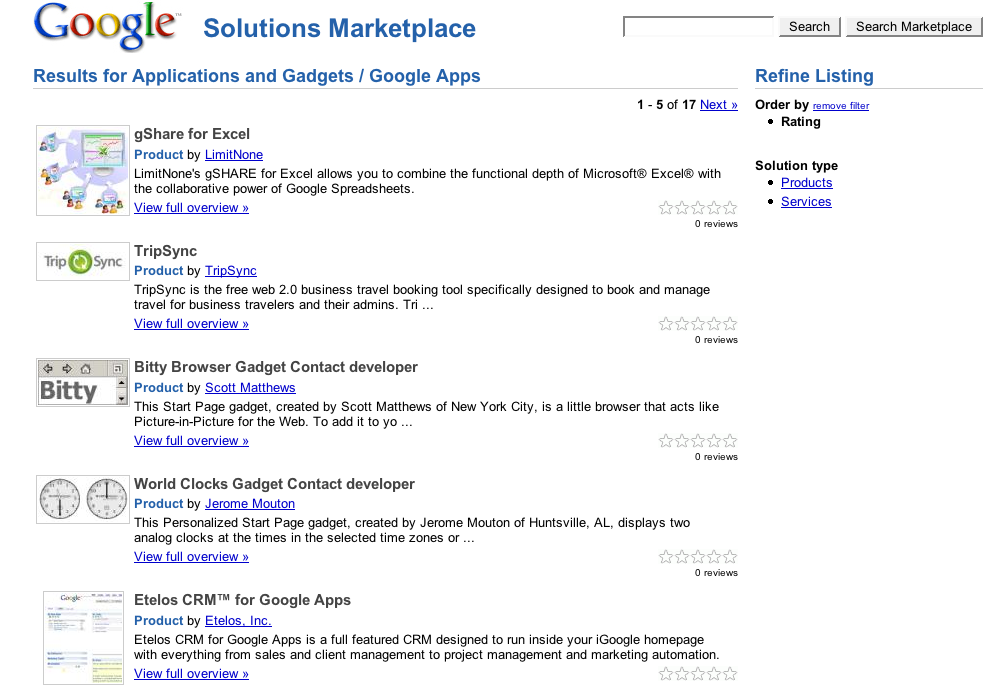Click the Google logo
The image size is (997, 686).
point(106,27)
